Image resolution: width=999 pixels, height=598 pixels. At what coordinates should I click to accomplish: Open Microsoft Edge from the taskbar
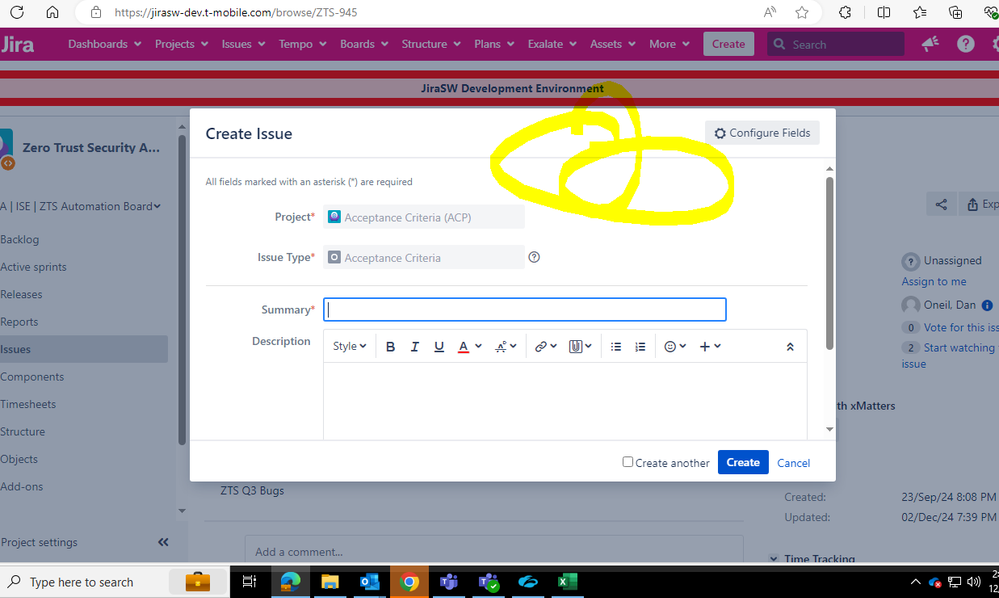(291, 581)
